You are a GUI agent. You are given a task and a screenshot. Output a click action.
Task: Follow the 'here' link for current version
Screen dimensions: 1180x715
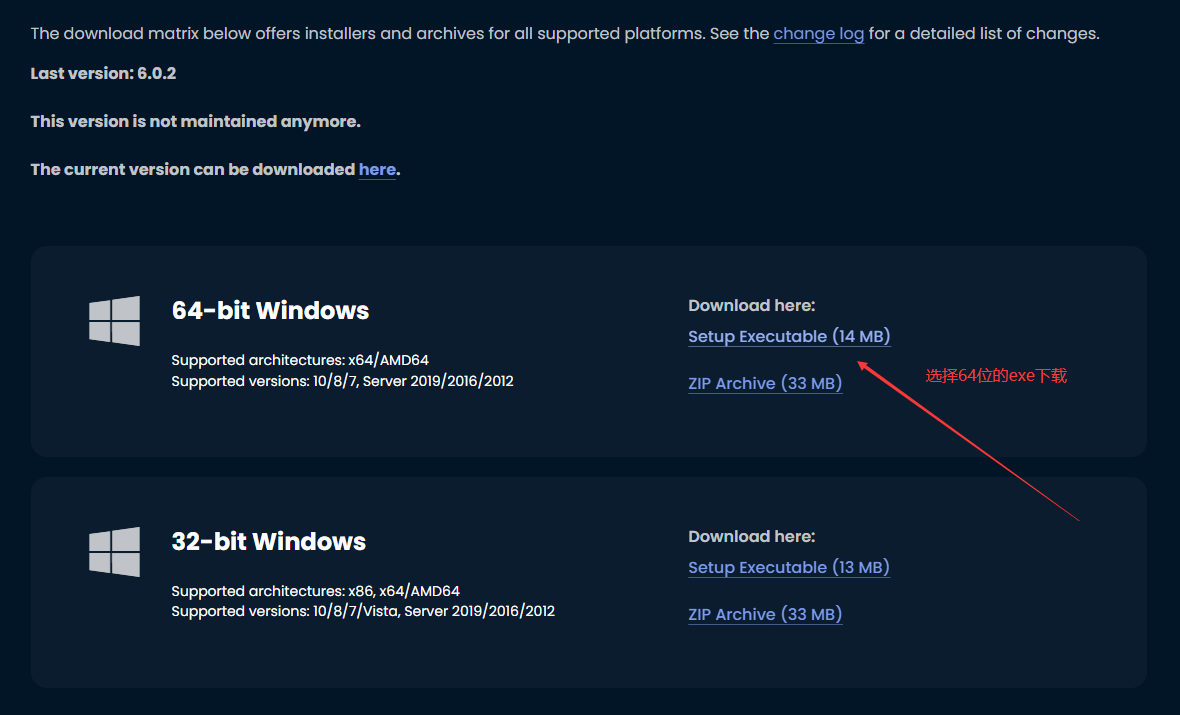377,169
